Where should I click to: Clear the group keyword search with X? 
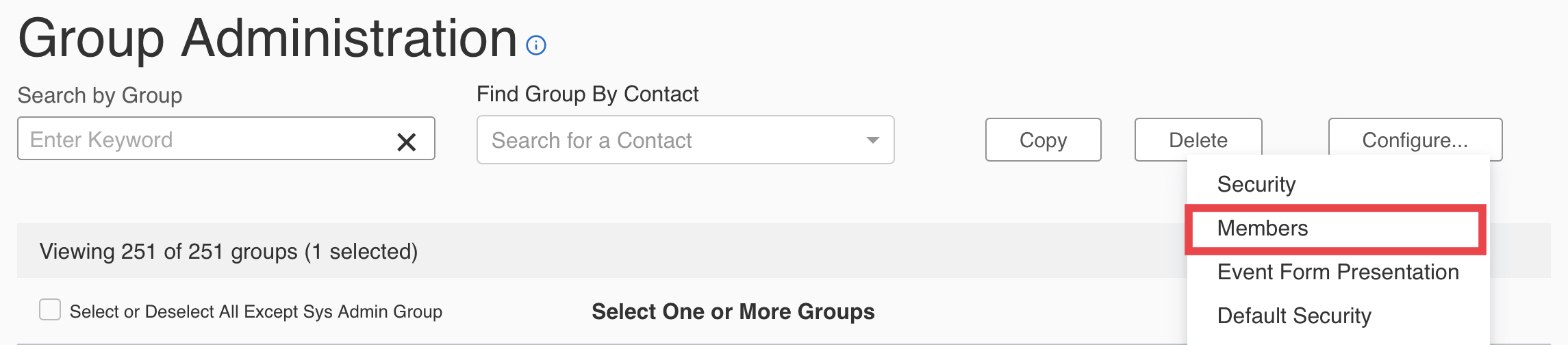(406, 142)
